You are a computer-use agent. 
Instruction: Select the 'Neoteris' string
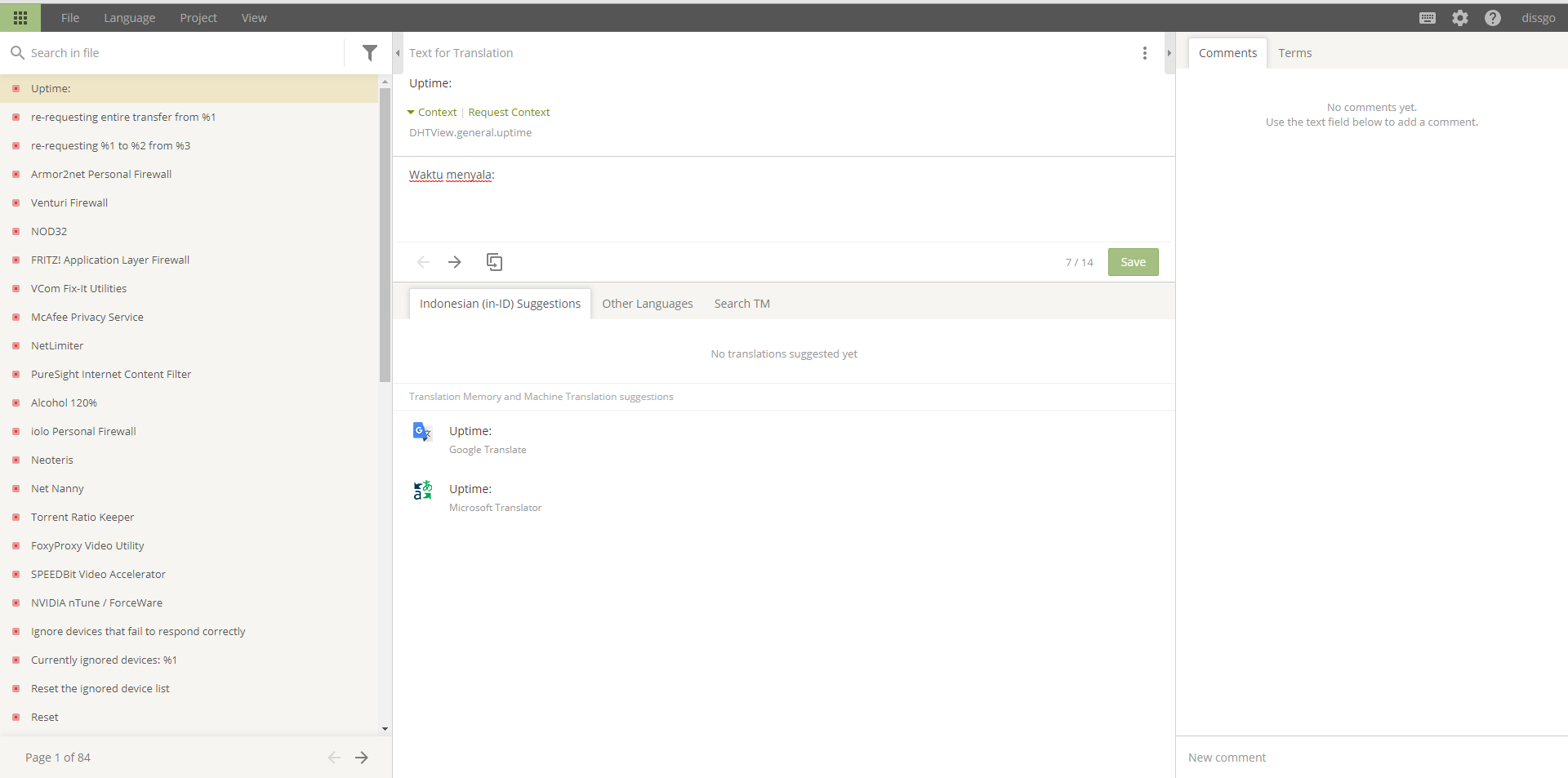[189, 460]
